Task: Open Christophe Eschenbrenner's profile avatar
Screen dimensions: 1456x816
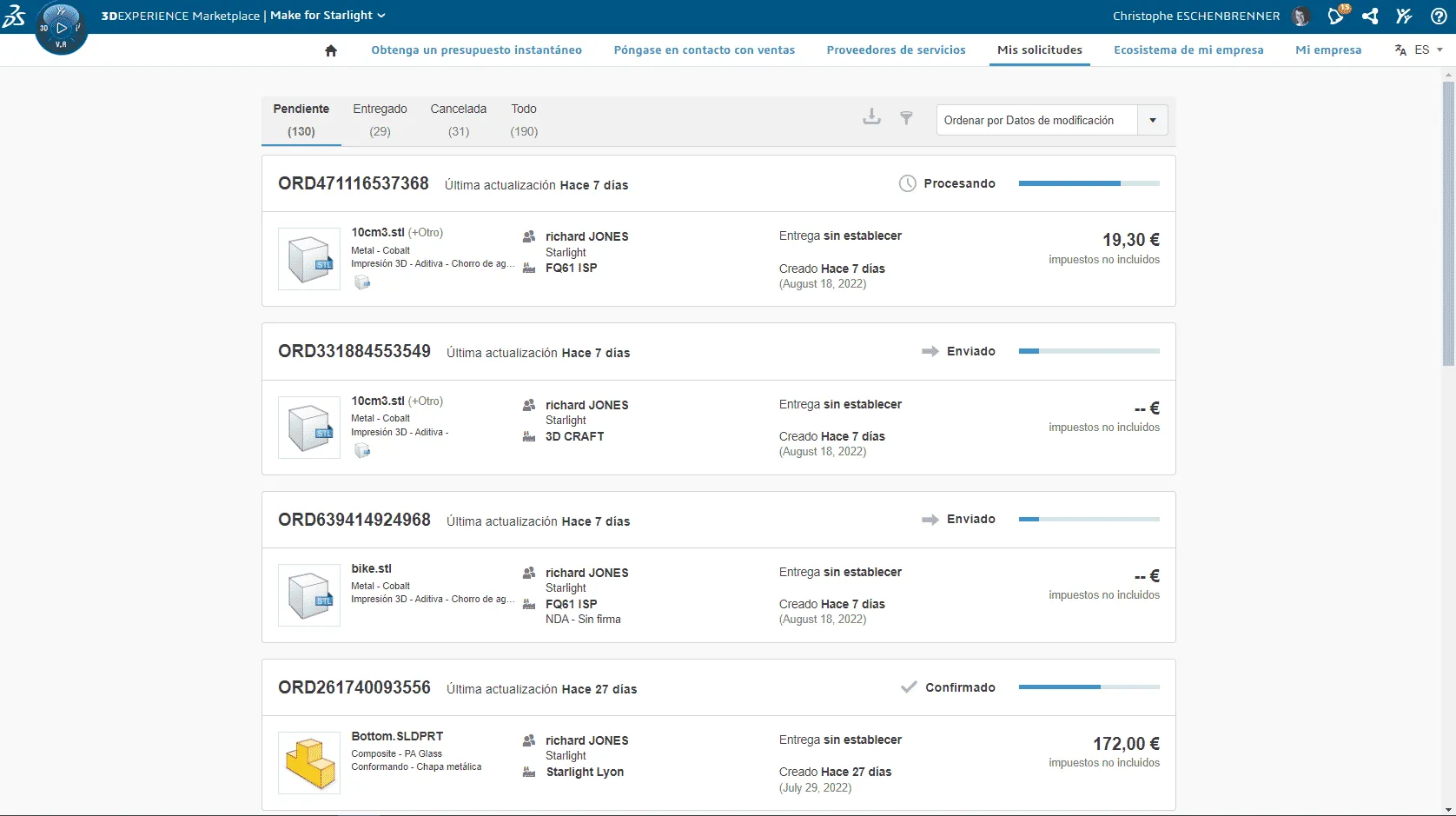Action: [1300, 16]
